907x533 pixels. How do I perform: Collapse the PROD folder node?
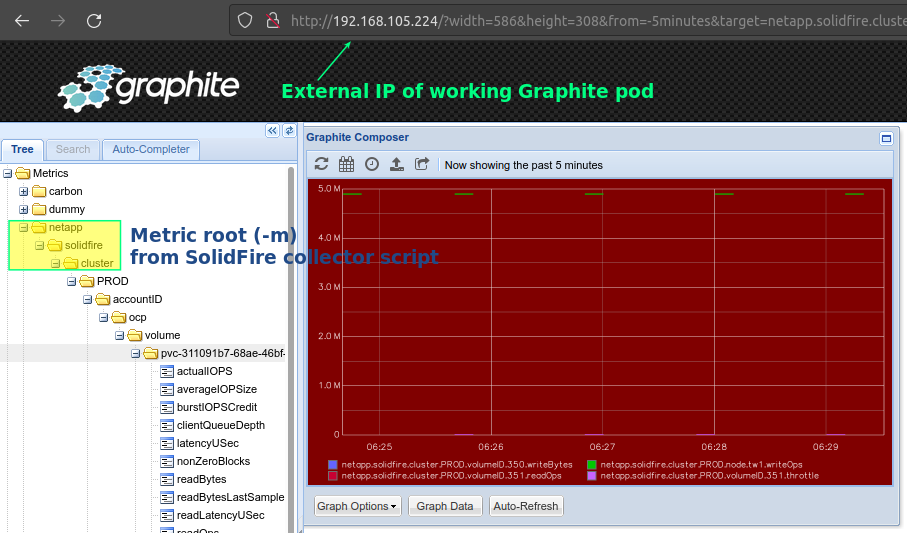[x=72, y=281]
